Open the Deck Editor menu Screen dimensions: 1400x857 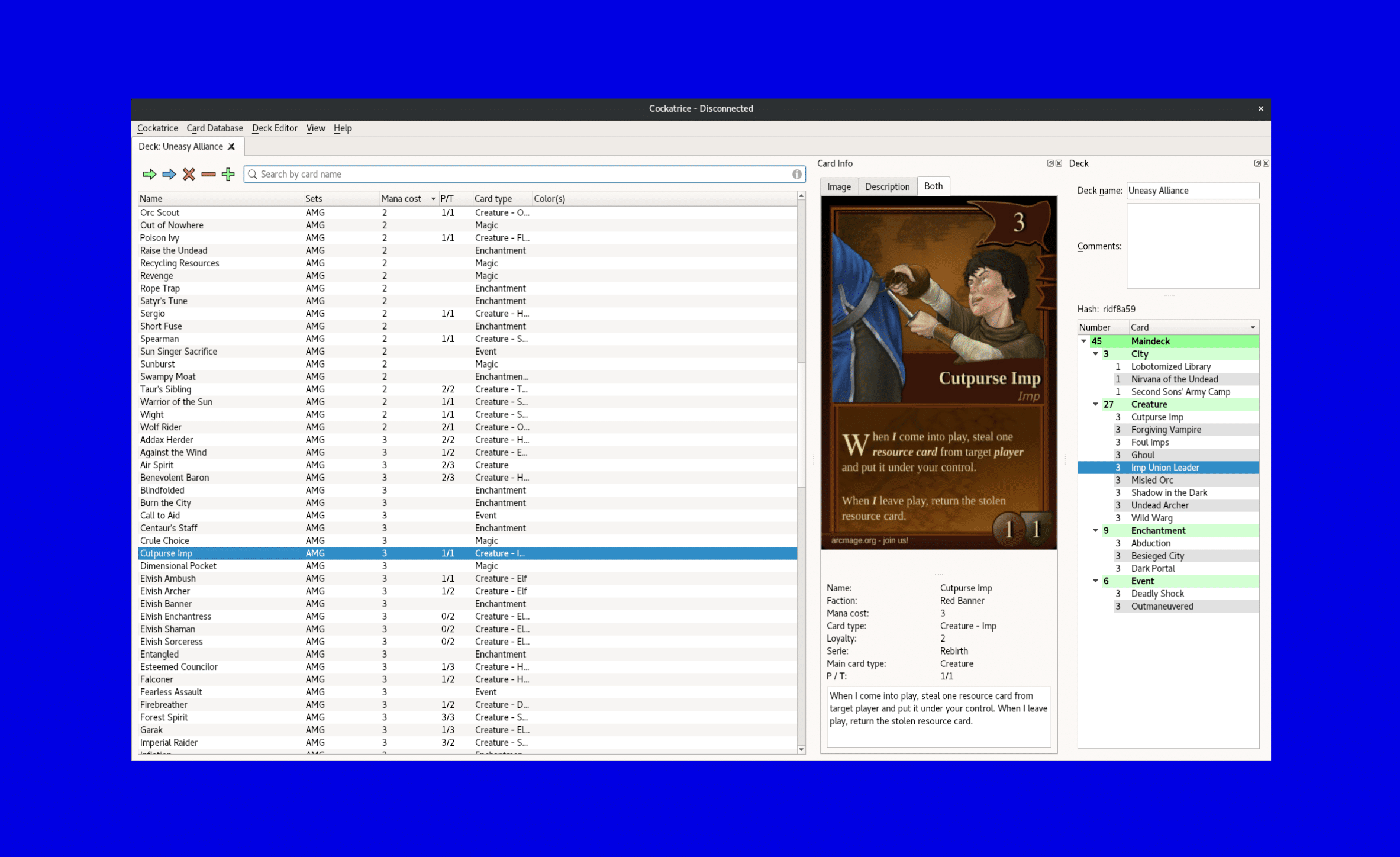coord(275,128)
